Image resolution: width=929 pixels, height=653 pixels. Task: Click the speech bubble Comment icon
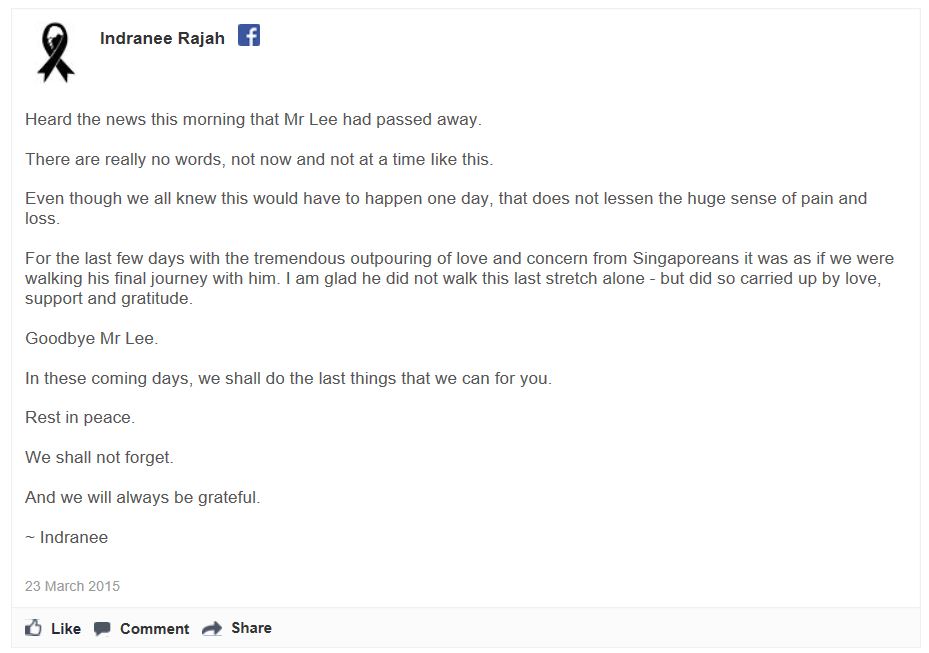(102, 629)
